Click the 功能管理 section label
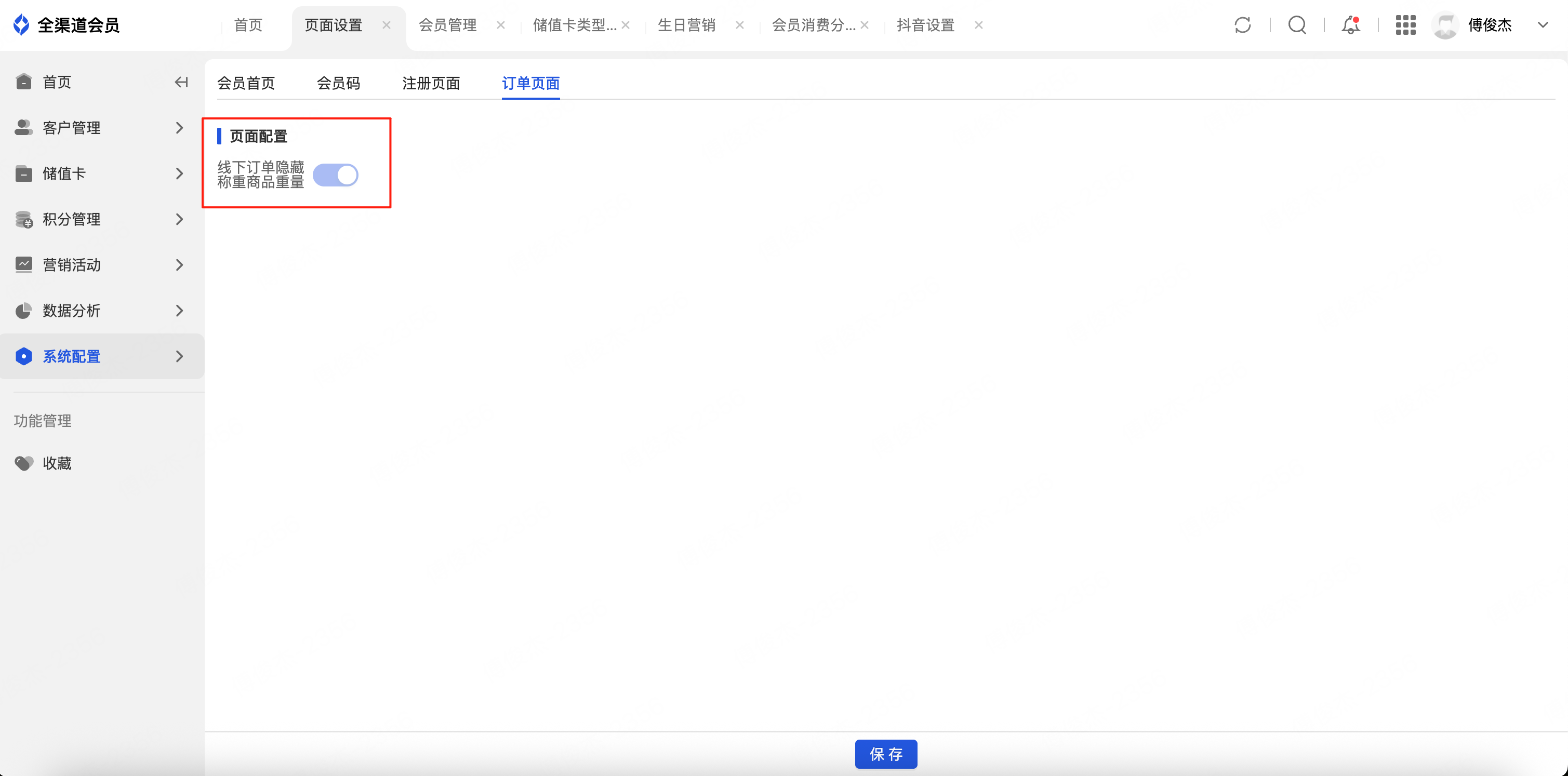Screen dimensions: 1568x776 click(x=43, y=421)
